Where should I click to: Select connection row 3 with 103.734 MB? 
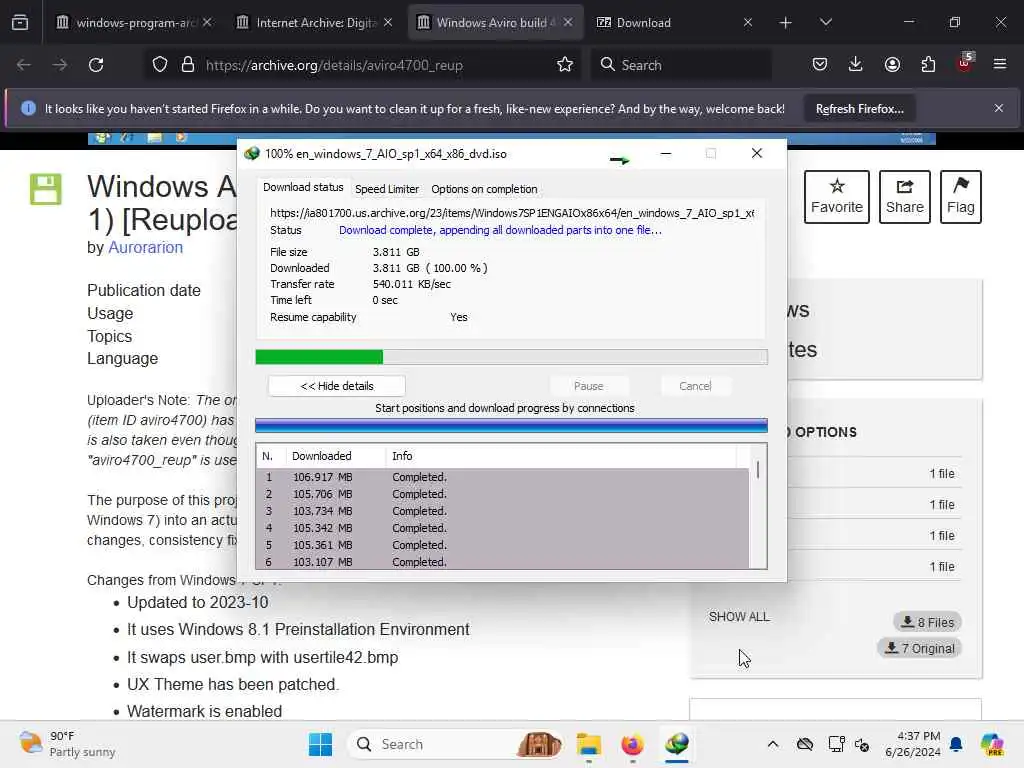tap(502, 511)
